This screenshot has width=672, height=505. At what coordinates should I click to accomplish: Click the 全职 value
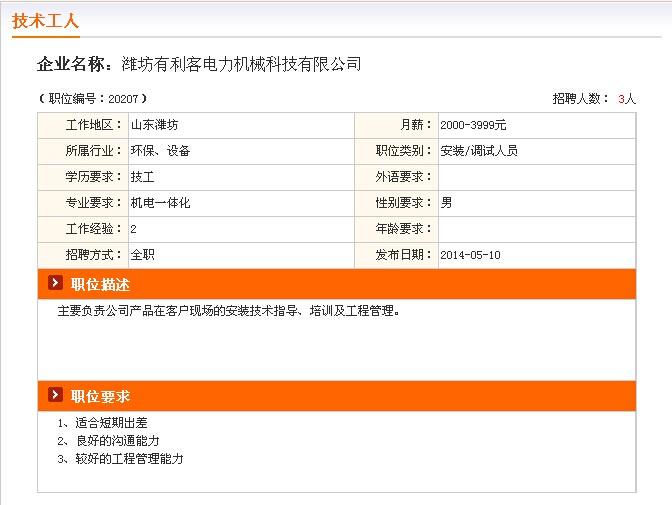(x=142, y=255)
